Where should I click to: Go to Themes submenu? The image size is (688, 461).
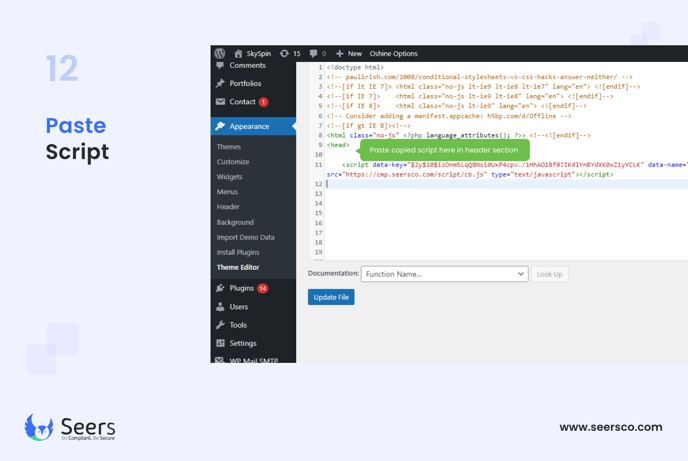click(x=229, y=147)
